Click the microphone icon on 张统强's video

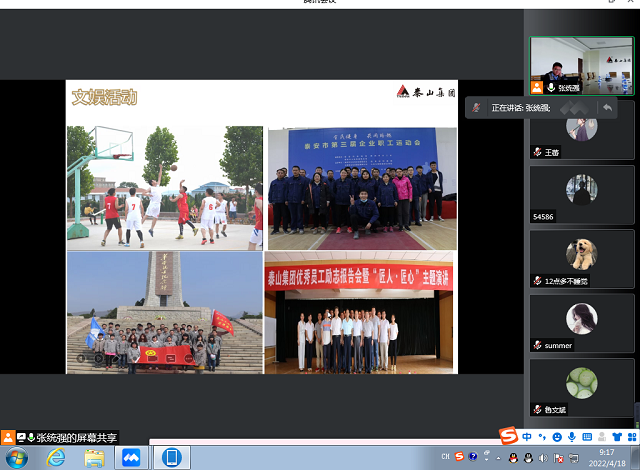550,88
